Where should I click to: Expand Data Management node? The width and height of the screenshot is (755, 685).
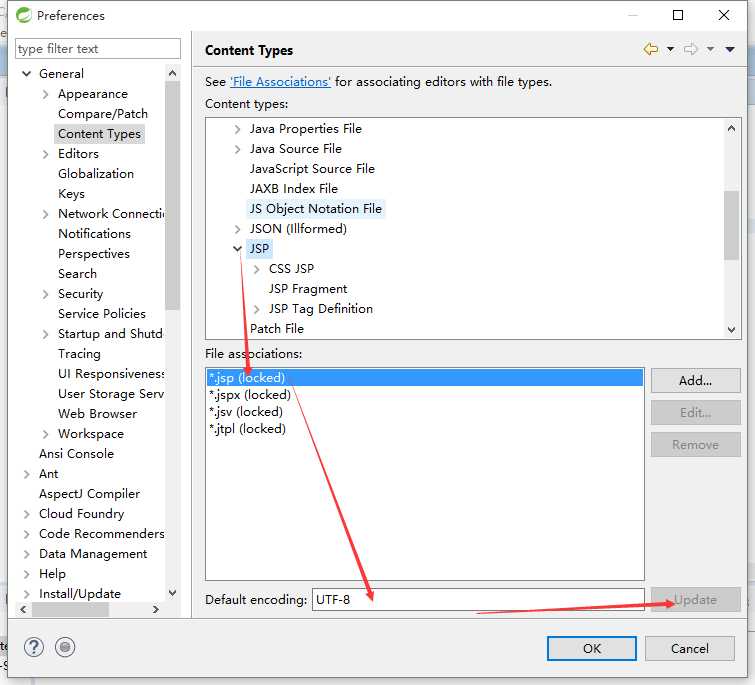[x=27, y=554]
